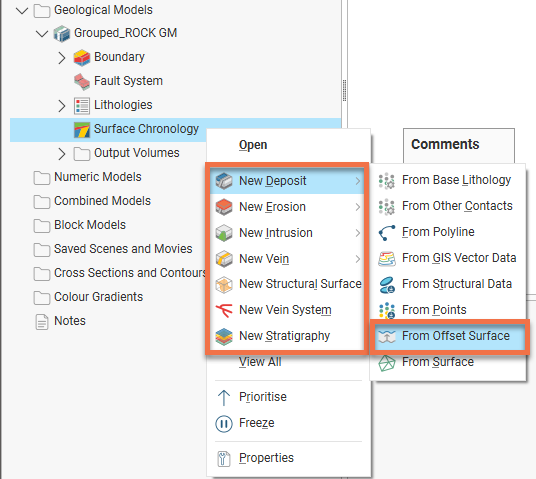The image size is (536, 479).
Task: Click the Fault System icon
Action: (x=82, y=81)
